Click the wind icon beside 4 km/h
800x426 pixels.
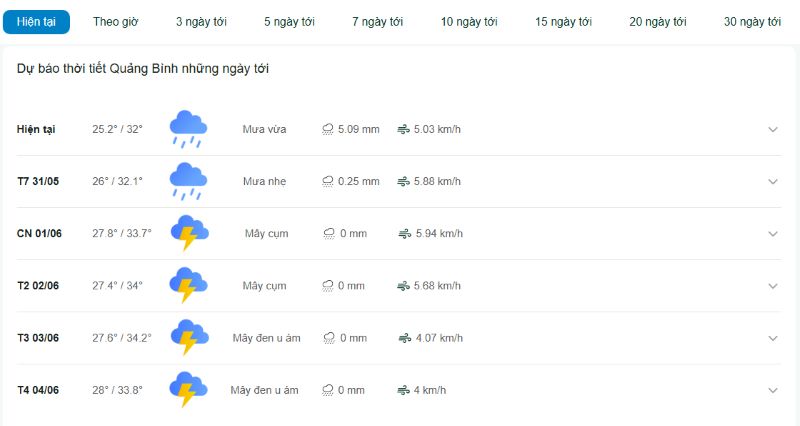(x=404, y=390)
